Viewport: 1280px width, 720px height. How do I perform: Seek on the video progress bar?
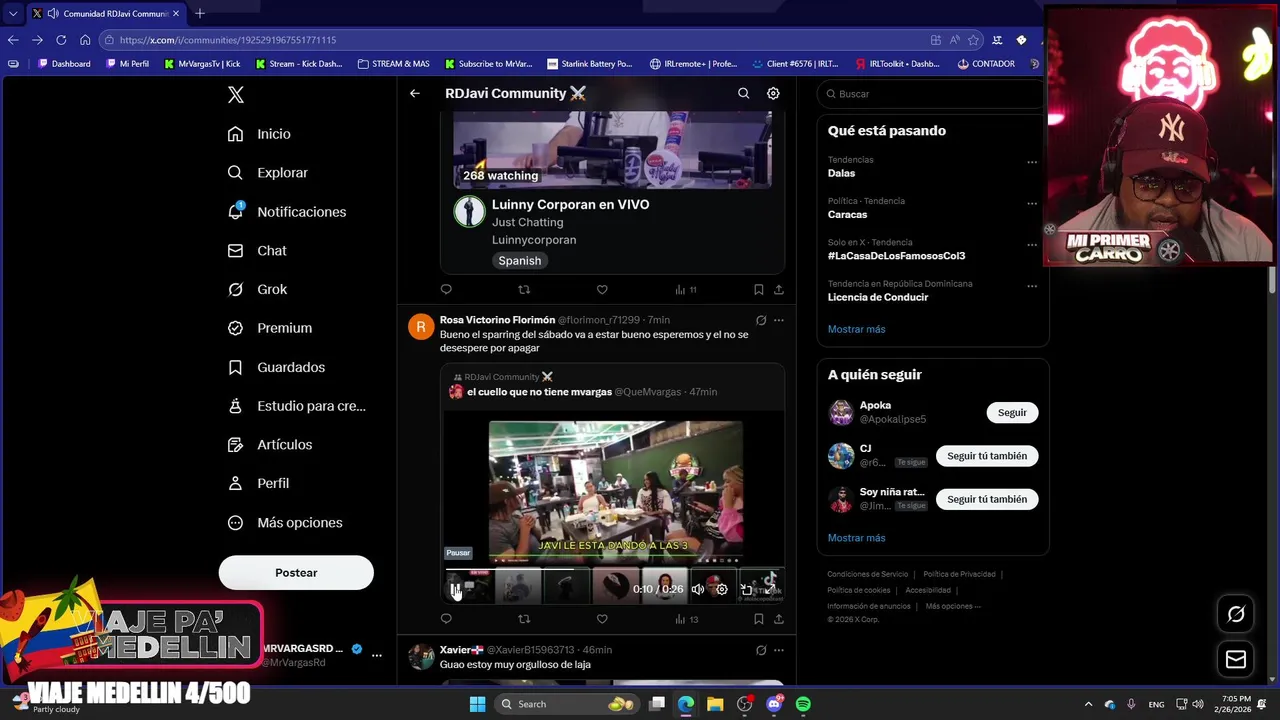click(613, 570)
